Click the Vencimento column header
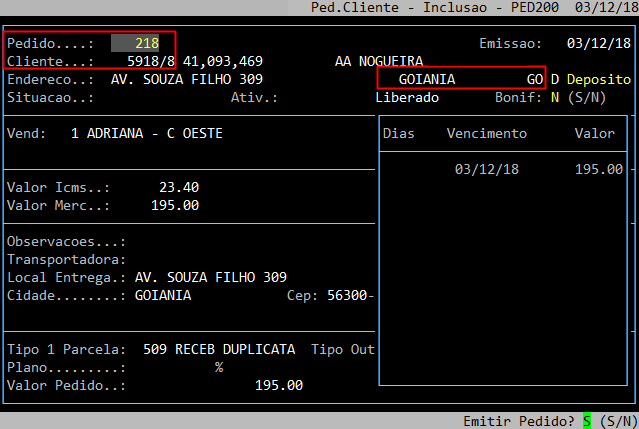 coord(486,133)
